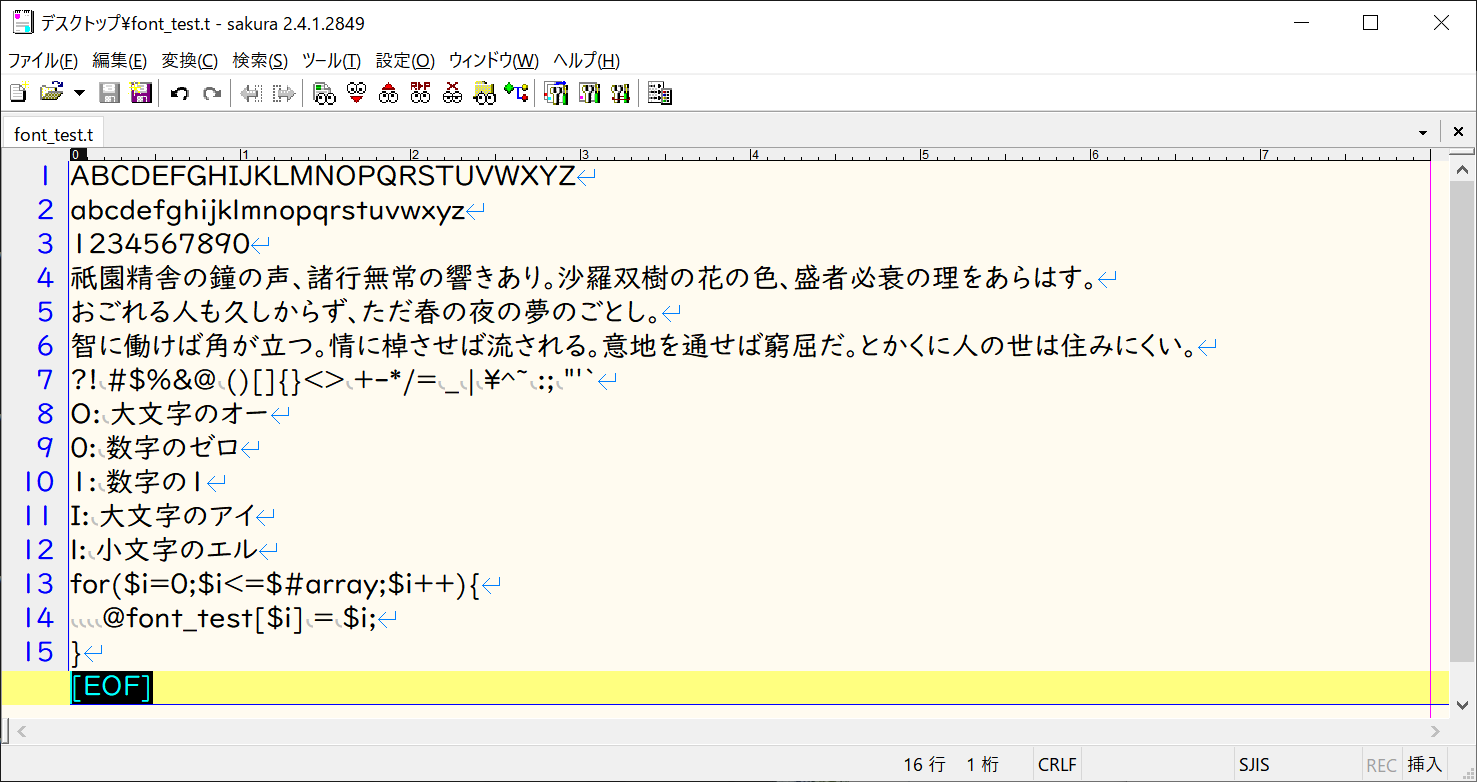Click the open file folder icon

click(x=51, y=94)
